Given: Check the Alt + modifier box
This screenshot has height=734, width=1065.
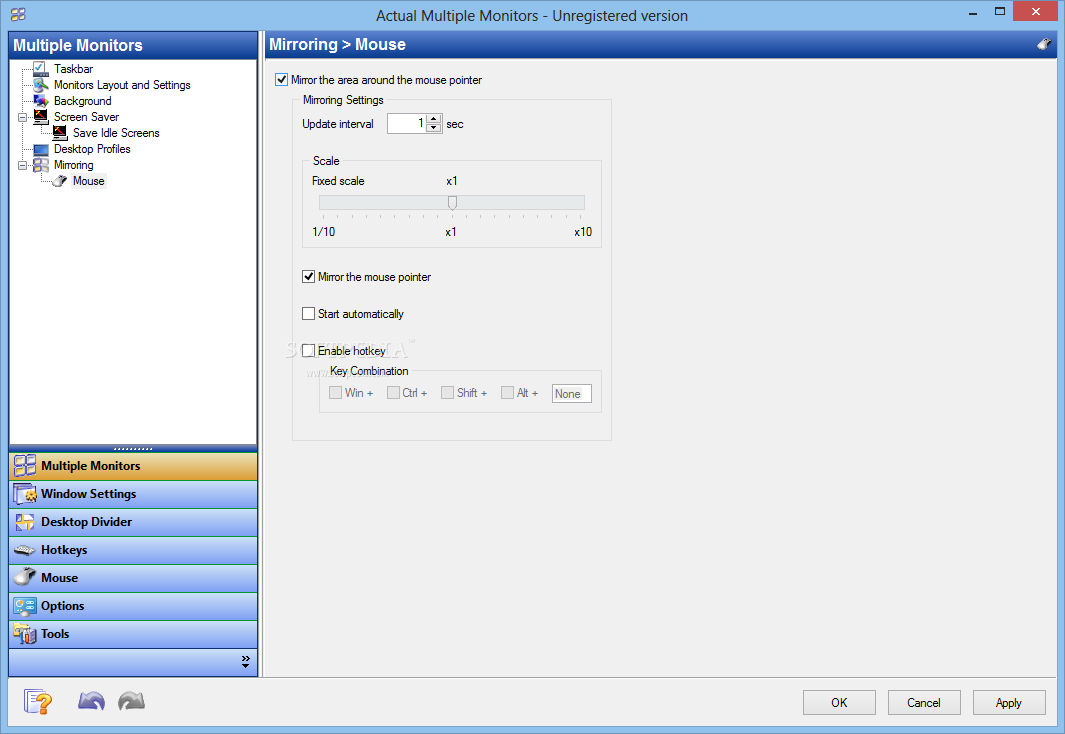Looking at the screenshot, I should [507, 392].
